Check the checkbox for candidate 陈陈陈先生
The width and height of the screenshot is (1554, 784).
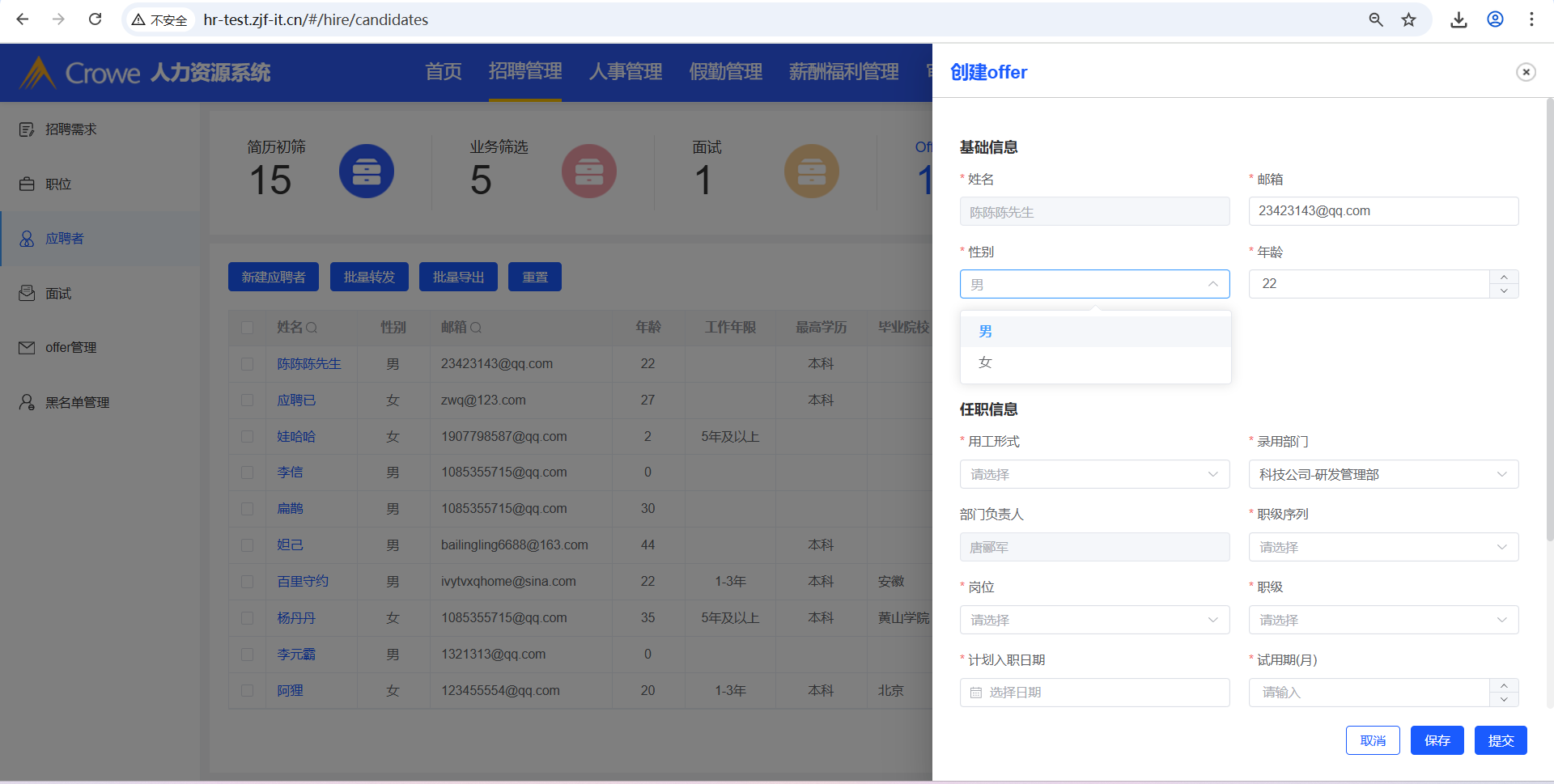tap(248, 364)
